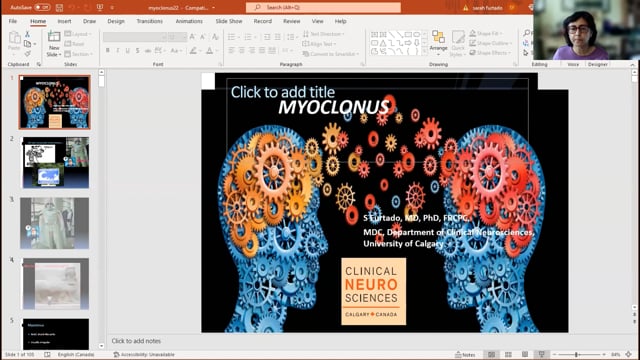Click Decrease Font Size icon

(x=203, y=37)
